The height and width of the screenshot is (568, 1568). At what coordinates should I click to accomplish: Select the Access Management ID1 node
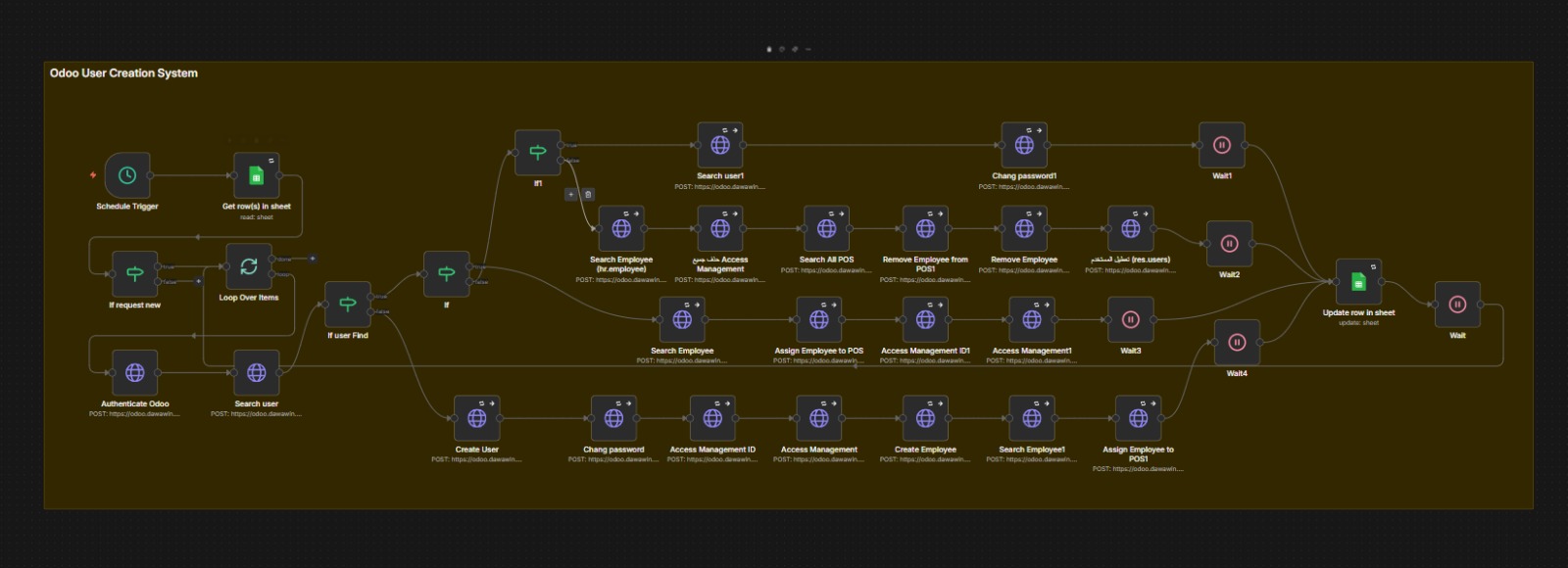pyautogui.click(x=925, y=319)
